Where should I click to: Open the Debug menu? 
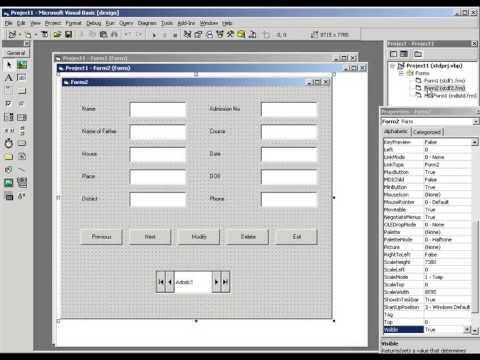tap(94, 23)
